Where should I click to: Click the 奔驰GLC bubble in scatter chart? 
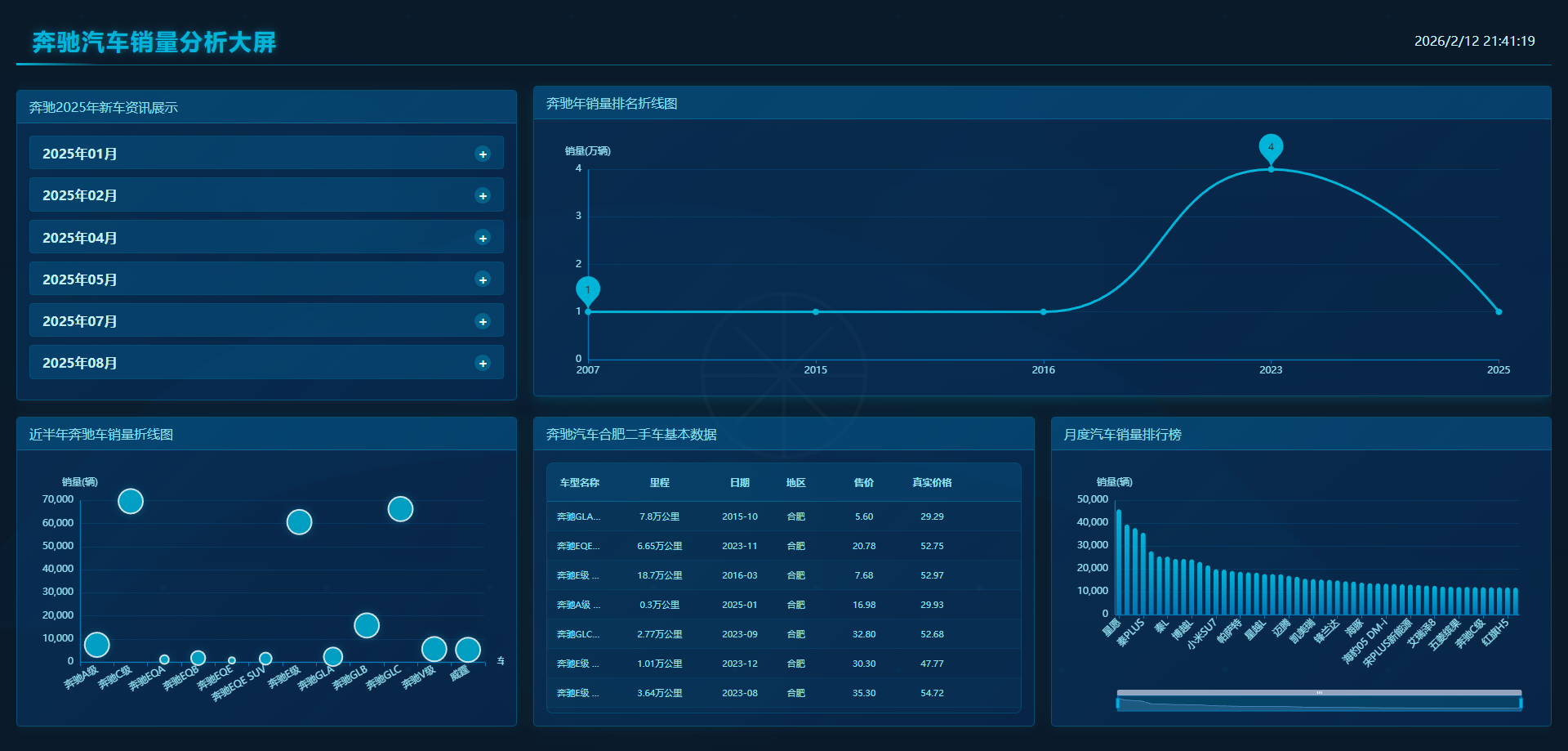[400, 509]
